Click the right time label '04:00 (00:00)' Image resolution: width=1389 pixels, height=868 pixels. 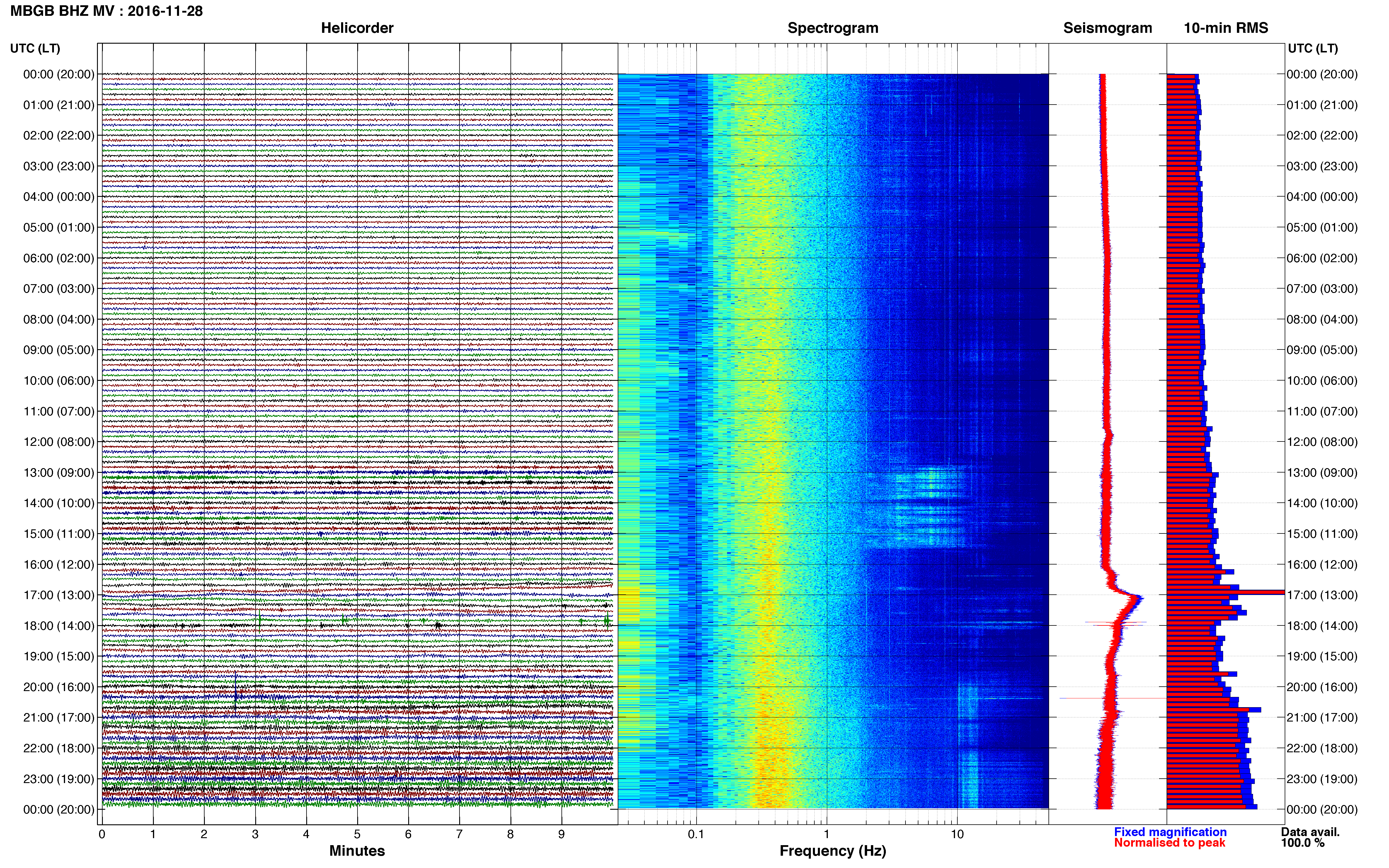(1322, 197)
